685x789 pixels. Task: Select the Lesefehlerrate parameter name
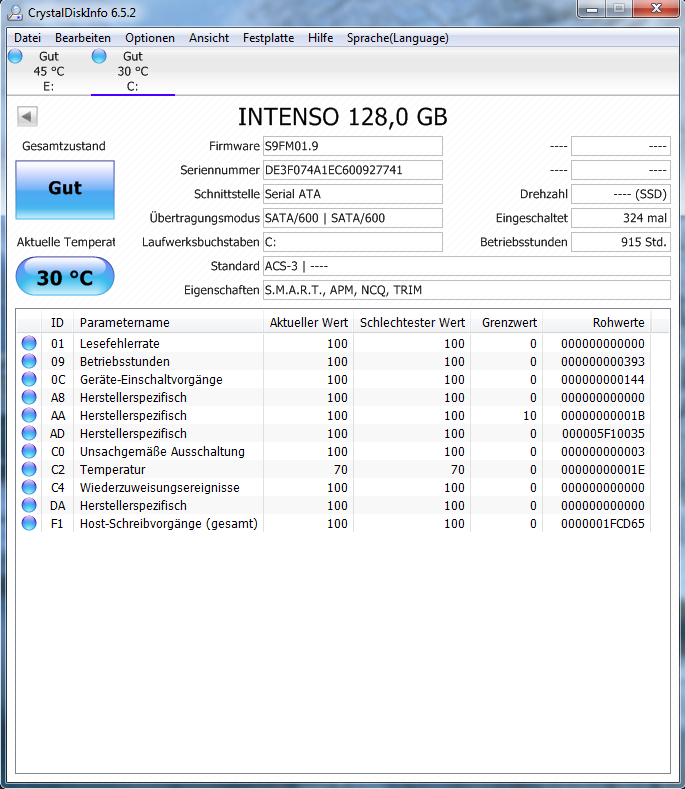click(120, 344)
